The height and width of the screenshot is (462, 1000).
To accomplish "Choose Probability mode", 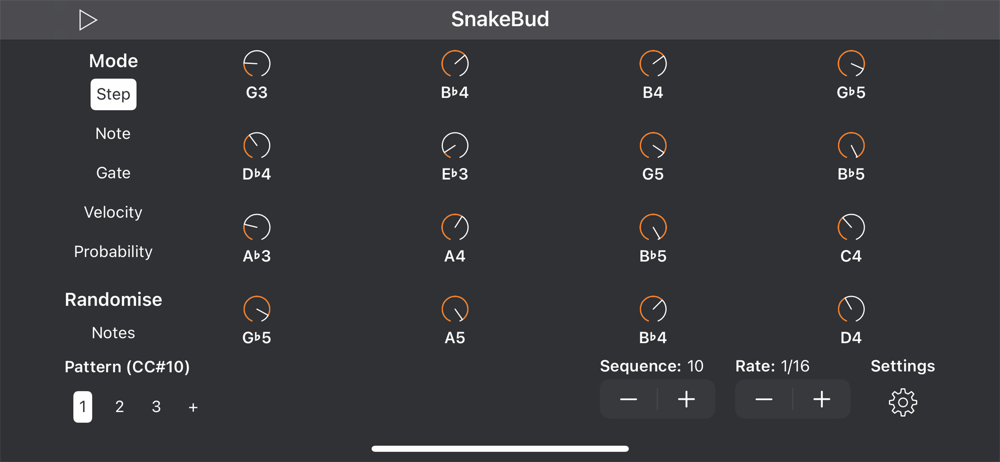I will tap(113, 252).
